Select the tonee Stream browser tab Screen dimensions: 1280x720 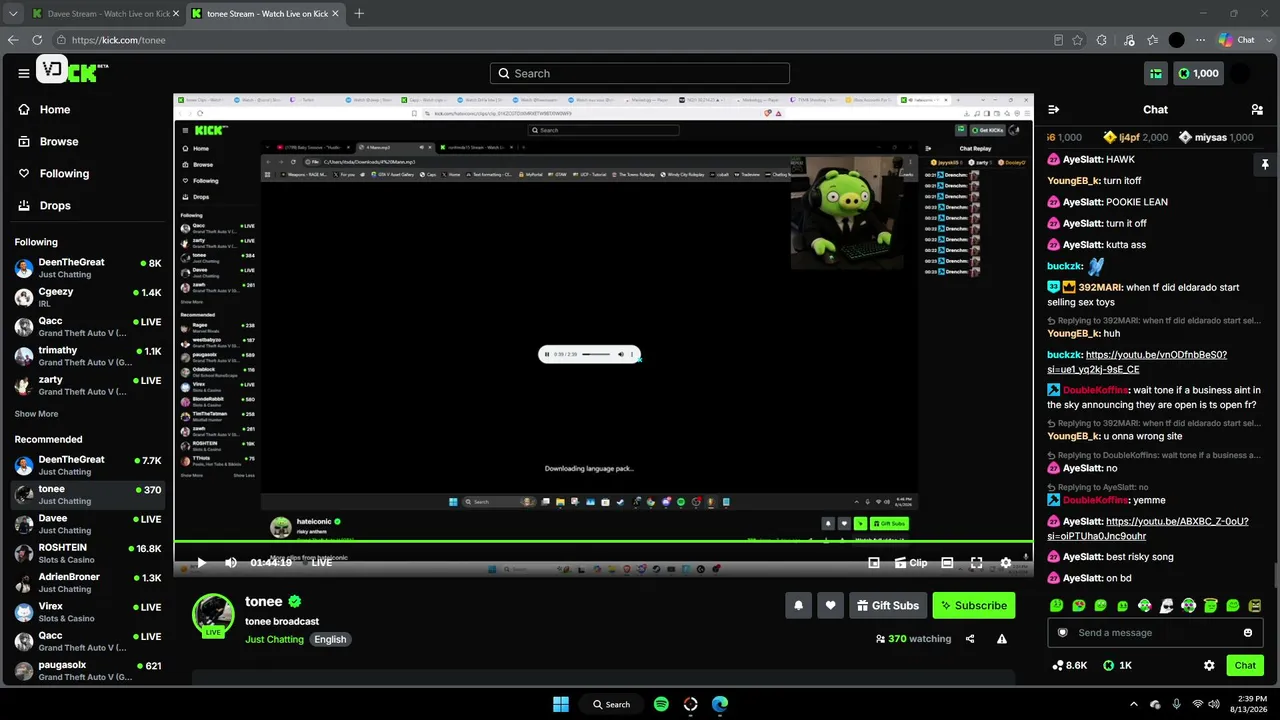[264, 14]
